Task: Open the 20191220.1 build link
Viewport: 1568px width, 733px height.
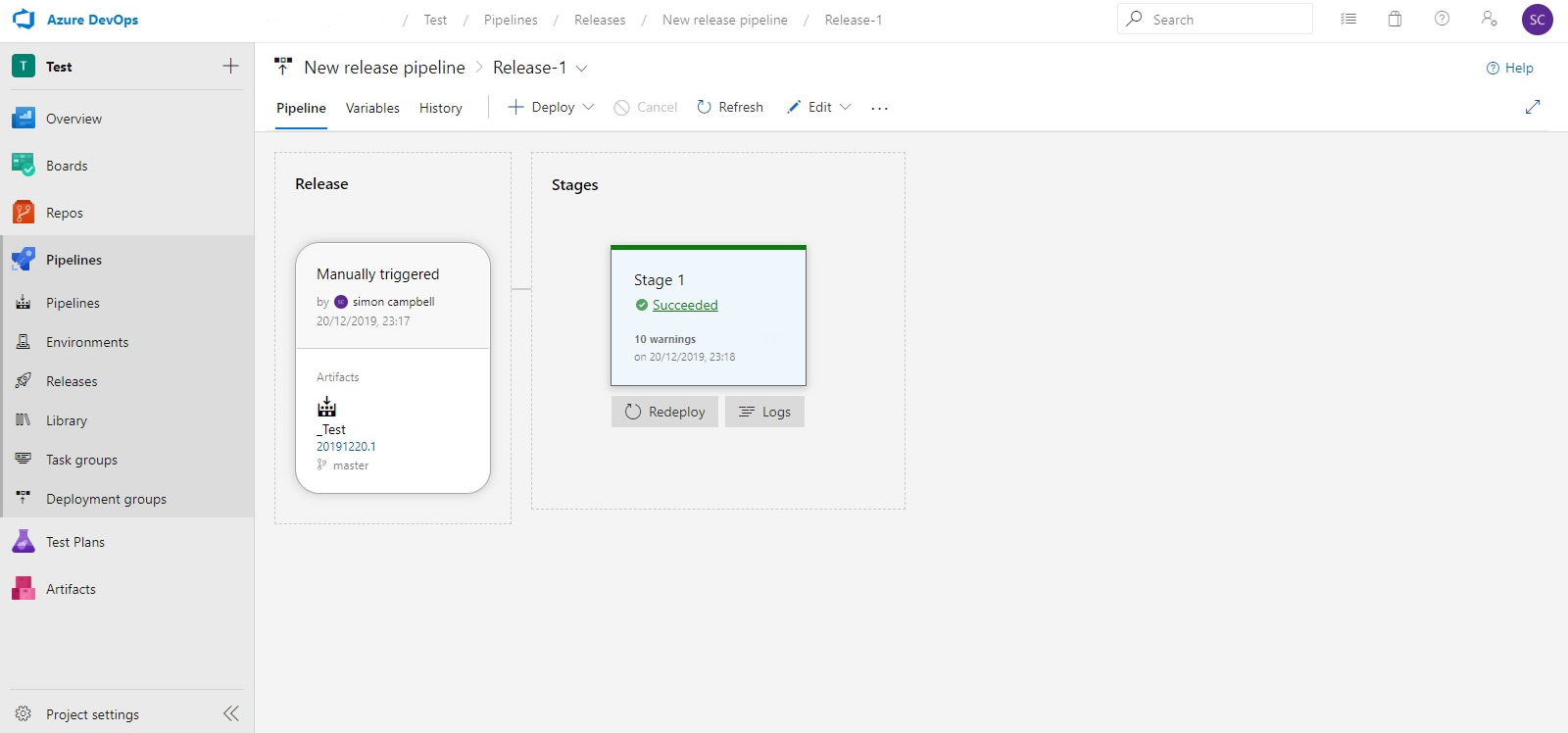Action: click(346, 446)
